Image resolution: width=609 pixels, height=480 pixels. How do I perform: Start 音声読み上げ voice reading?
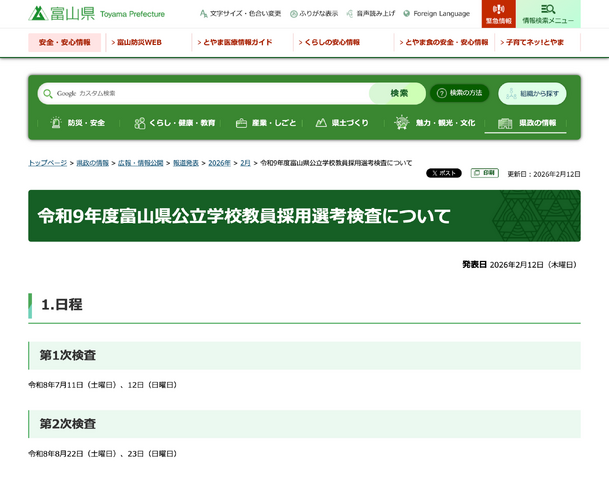point(371,14)
